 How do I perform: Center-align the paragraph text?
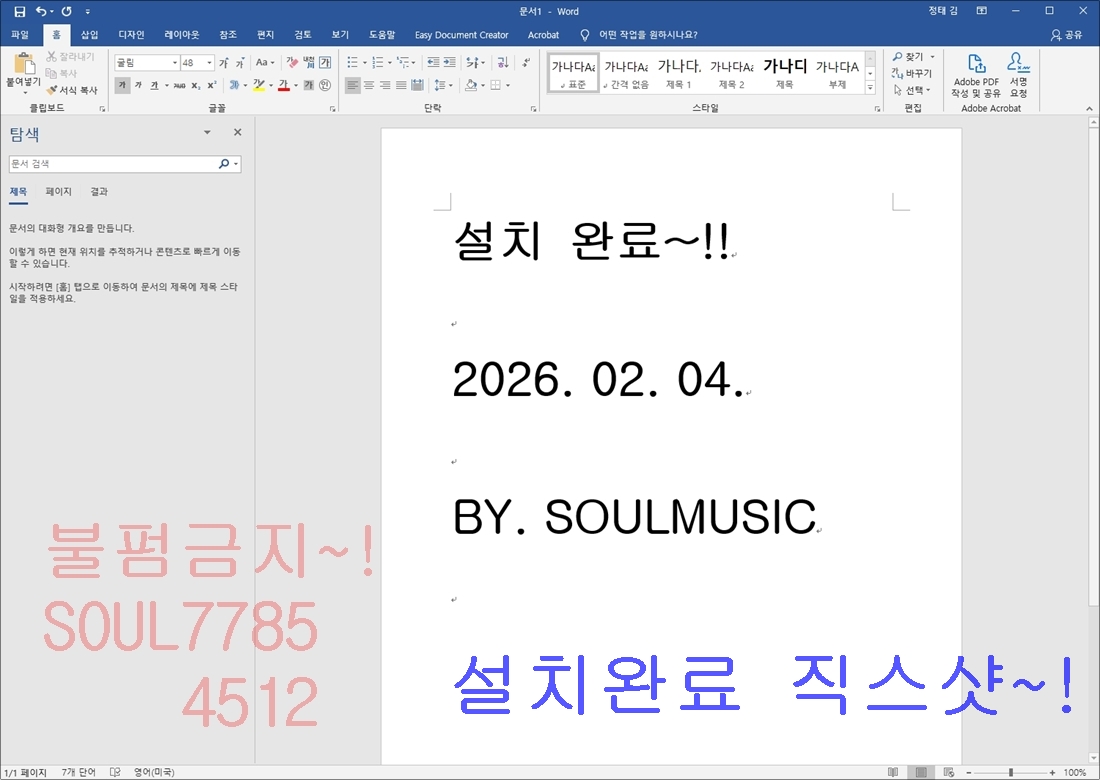point(369,86)
